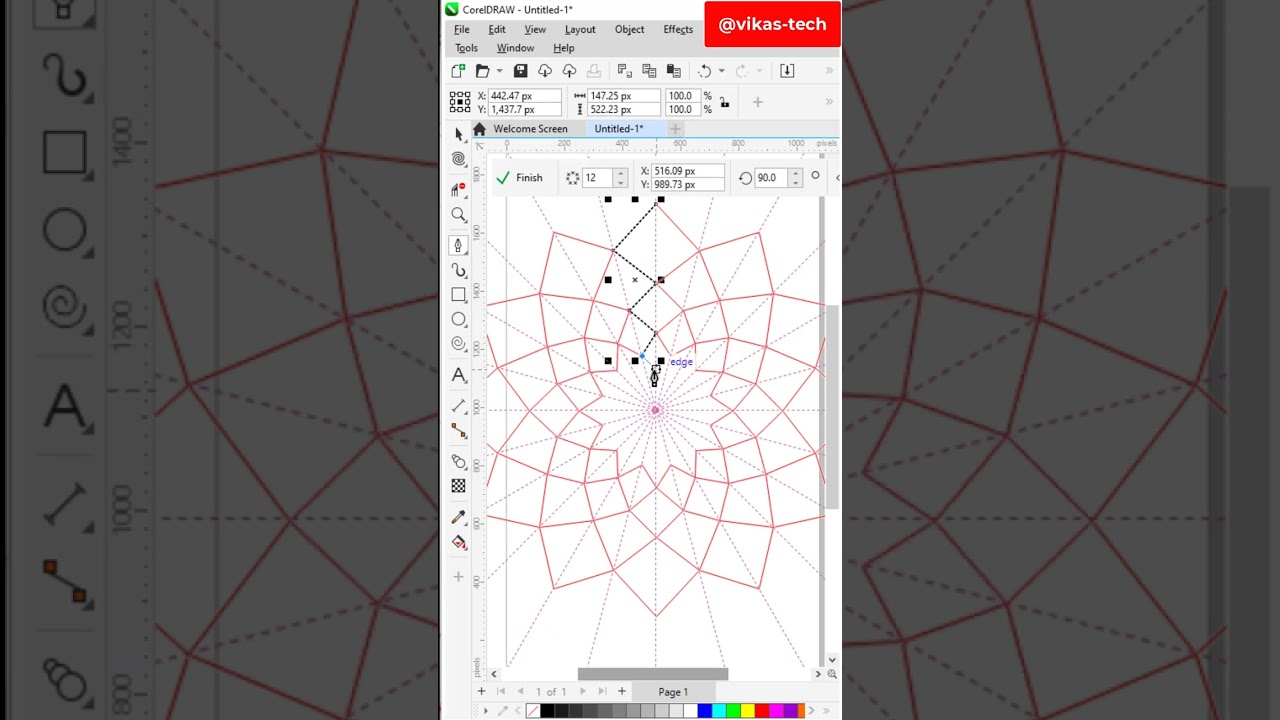
Task: Click the Import icon
Action: click(x=787, y=71)
